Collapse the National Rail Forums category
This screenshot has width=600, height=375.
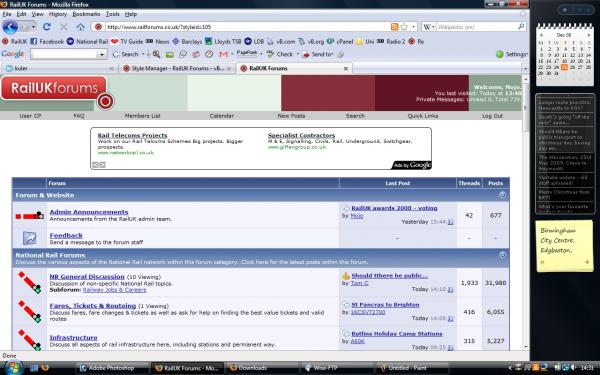tap(502, 255)
